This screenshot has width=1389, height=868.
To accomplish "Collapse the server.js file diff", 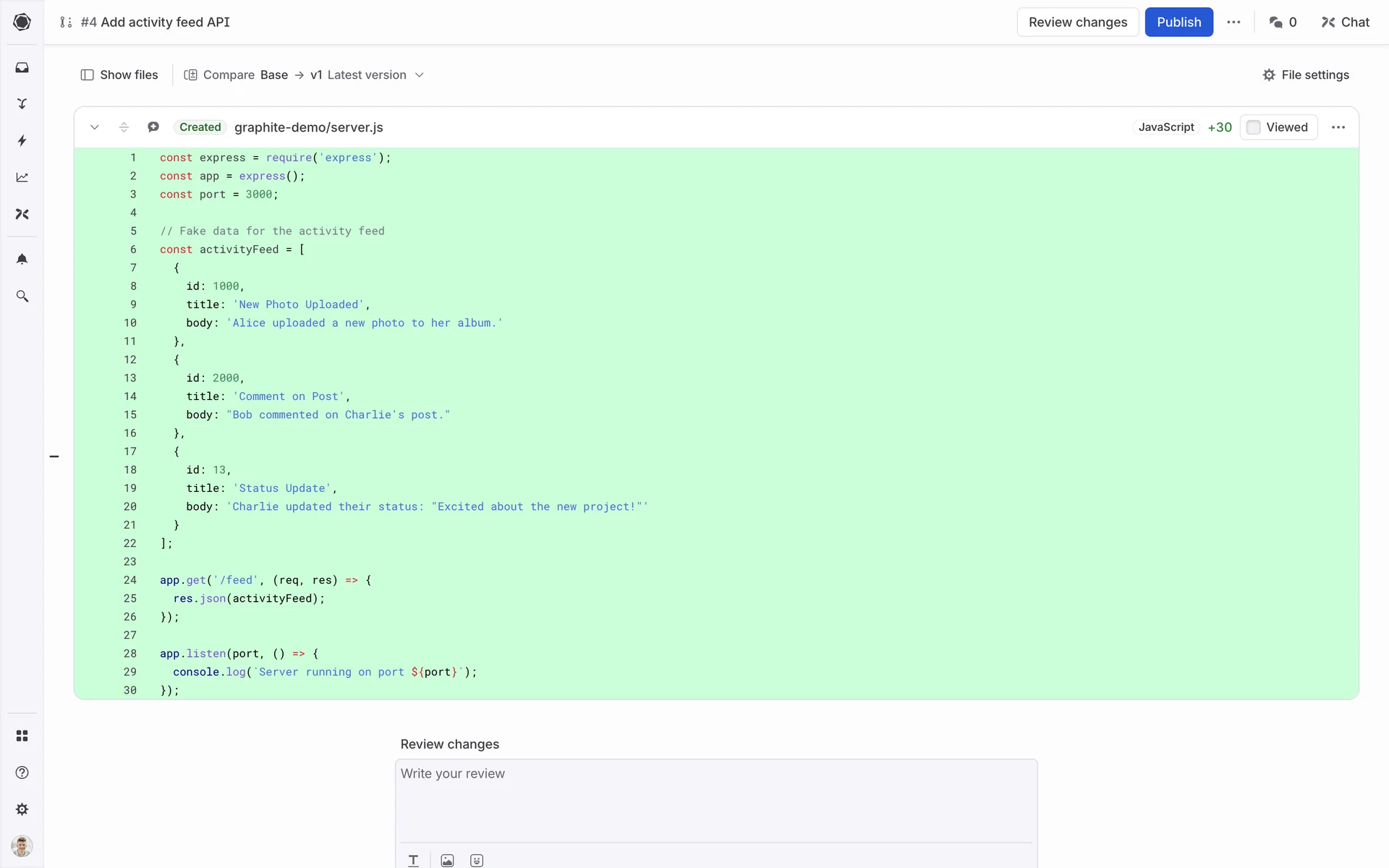I will pos(95,127).
